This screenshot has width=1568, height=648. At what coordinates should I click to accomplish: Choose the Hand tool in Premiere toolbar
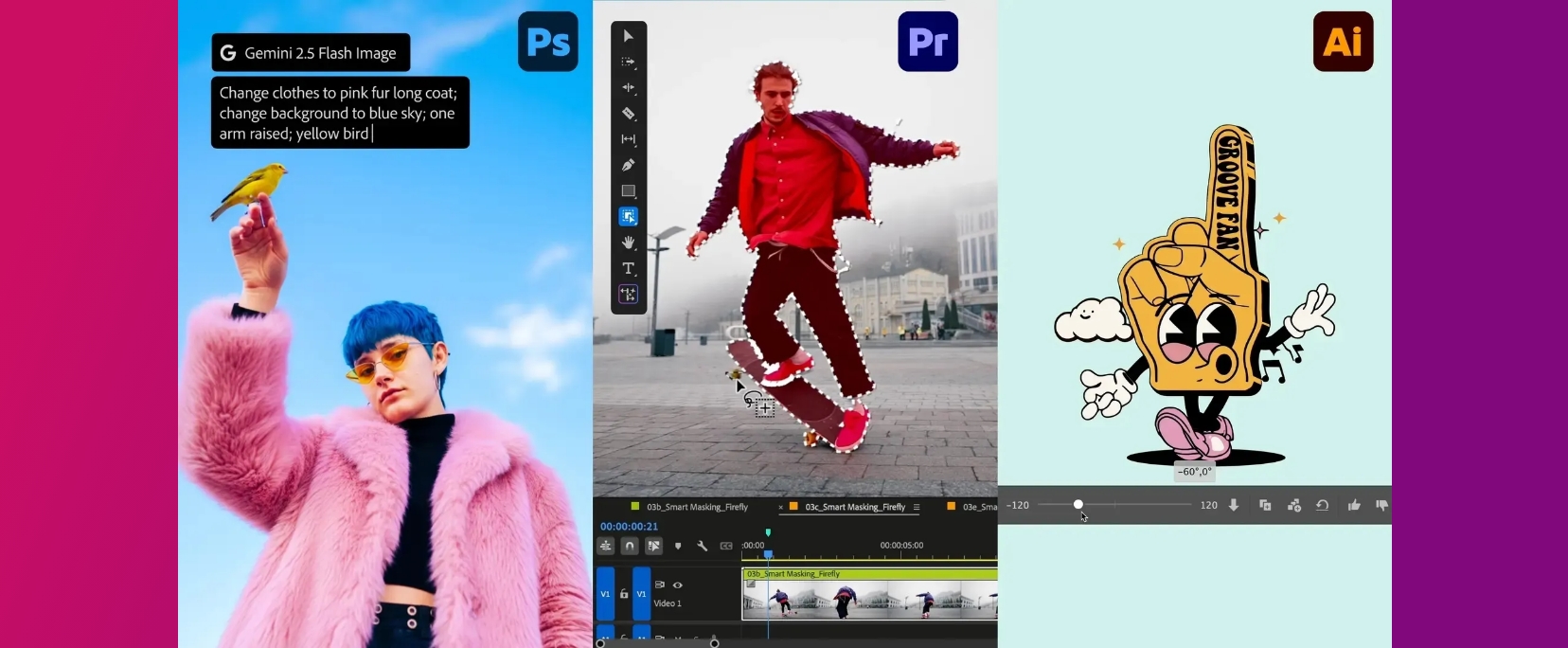pos(629,243)
